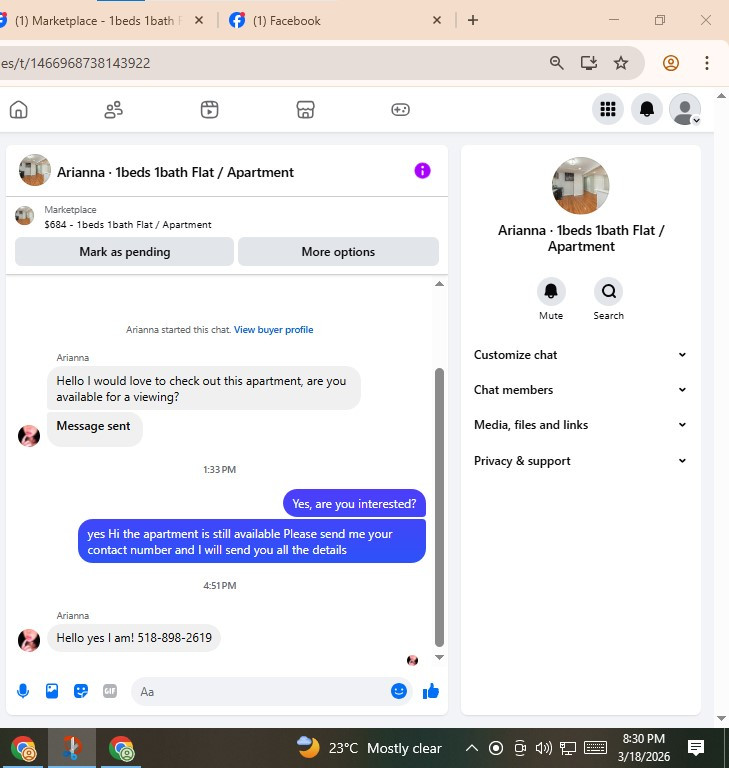The height and width of the screenshot is (768, 729).
Task: Choose a GIF
Action: coord(110,691)
